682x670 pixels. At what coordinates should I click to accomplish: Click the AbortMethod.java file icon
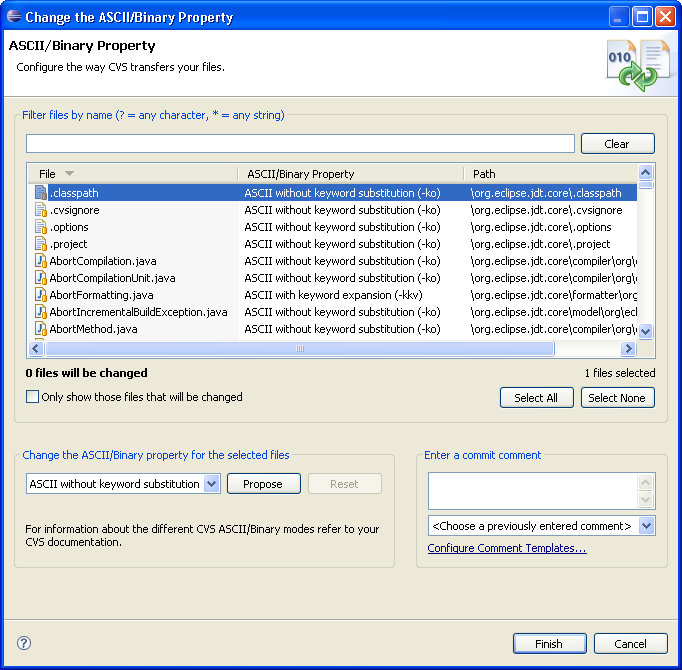tap(41, 328)
